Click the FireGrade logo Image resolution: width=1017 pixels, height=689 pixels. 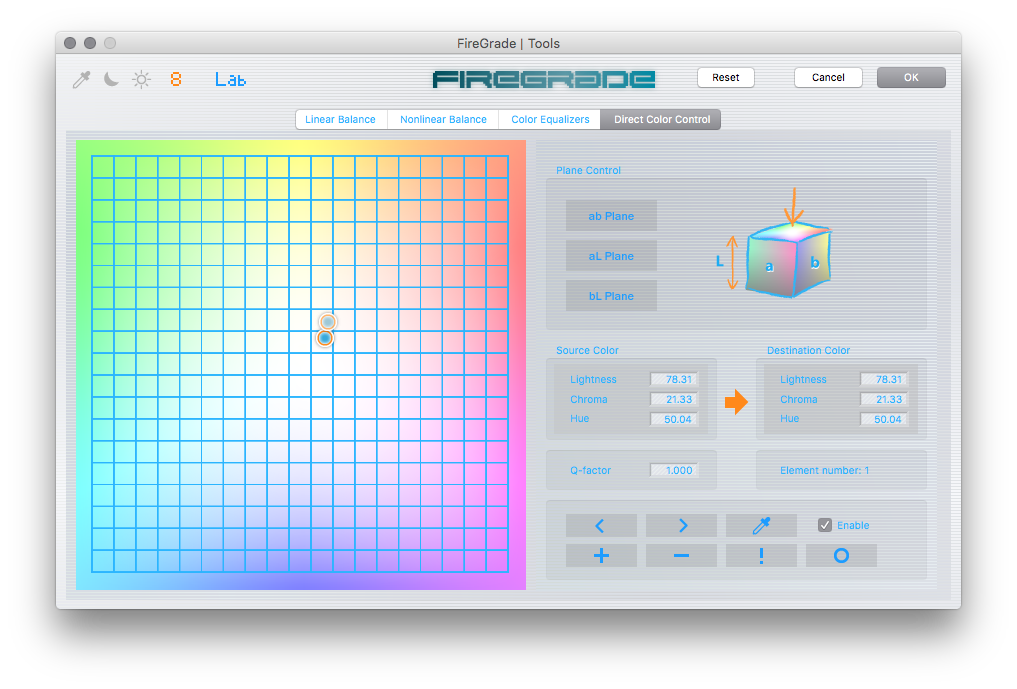[544, 79]
